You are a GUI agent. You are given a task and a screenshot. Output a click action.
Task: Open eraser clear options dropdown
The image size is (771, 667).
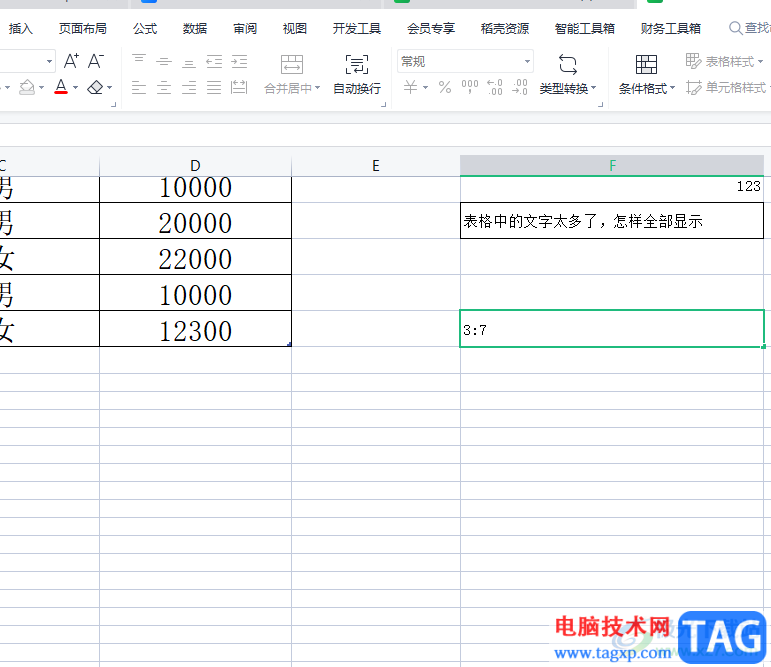pos(109,88)
